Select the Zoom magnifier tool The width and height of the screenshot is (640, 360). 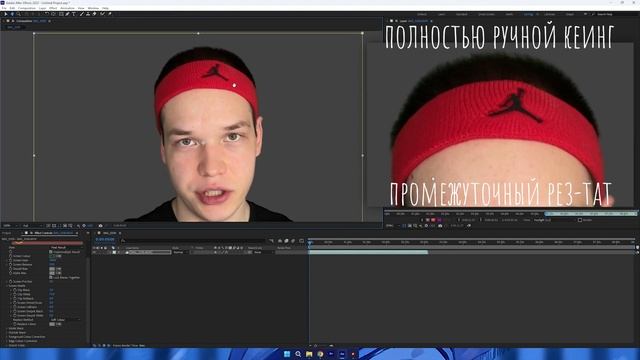pos(18,14)
